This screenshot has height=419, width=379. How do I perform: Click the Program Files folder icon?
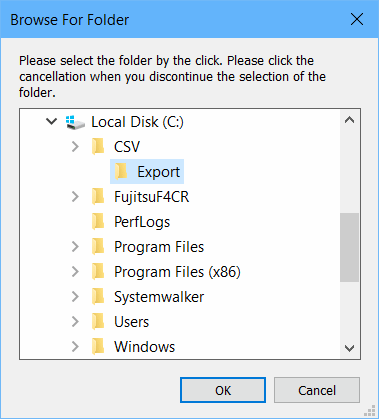[x=98, y=247]
